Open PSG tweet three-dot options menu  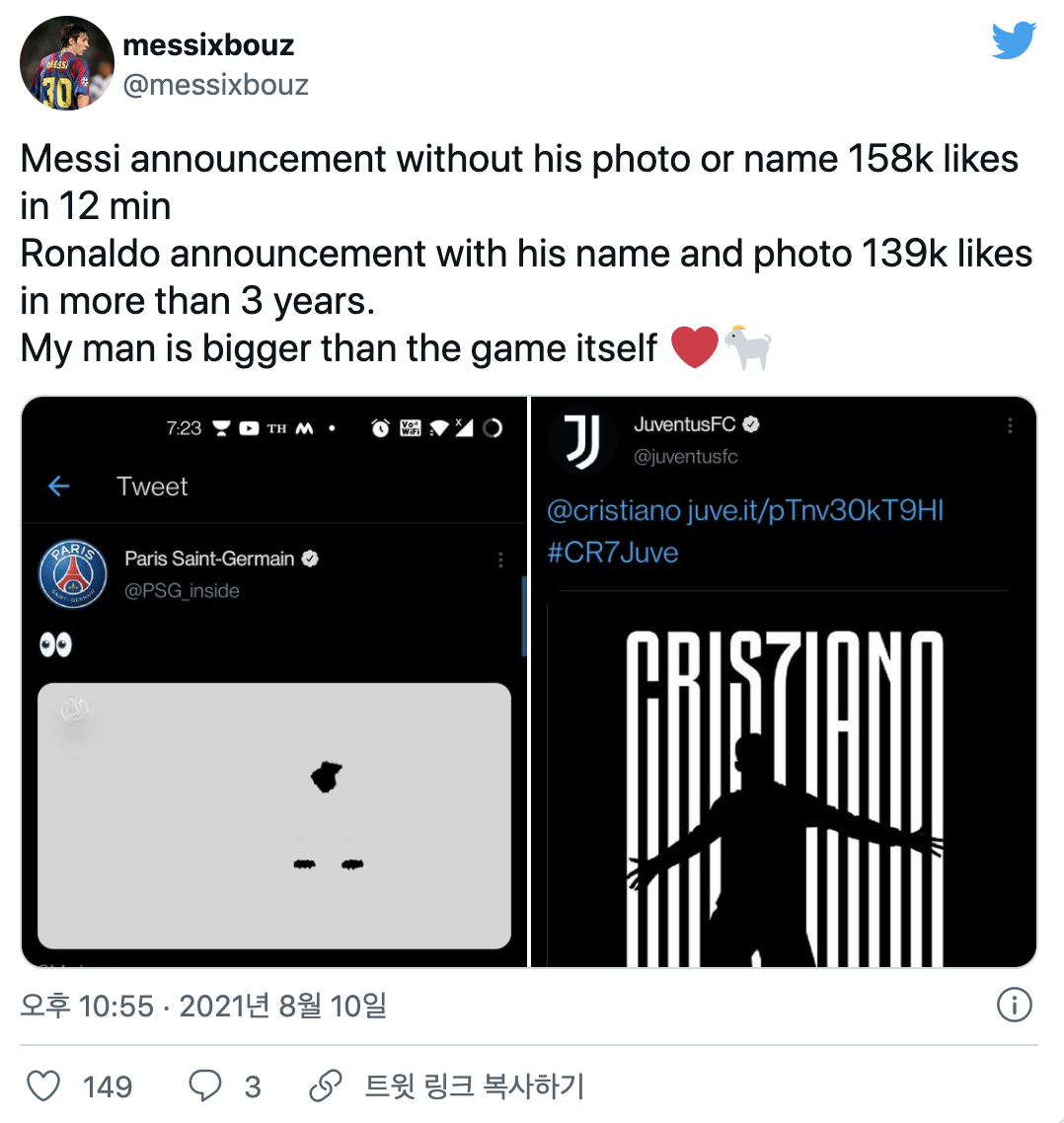click(500, 560)
